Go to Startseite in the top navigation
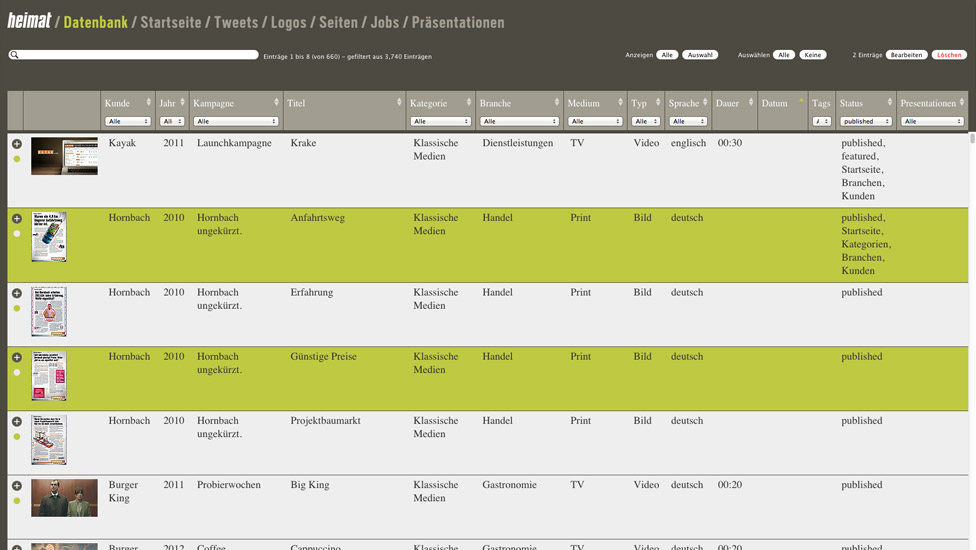This screenshot has width=976, height=550. (171, 22)
